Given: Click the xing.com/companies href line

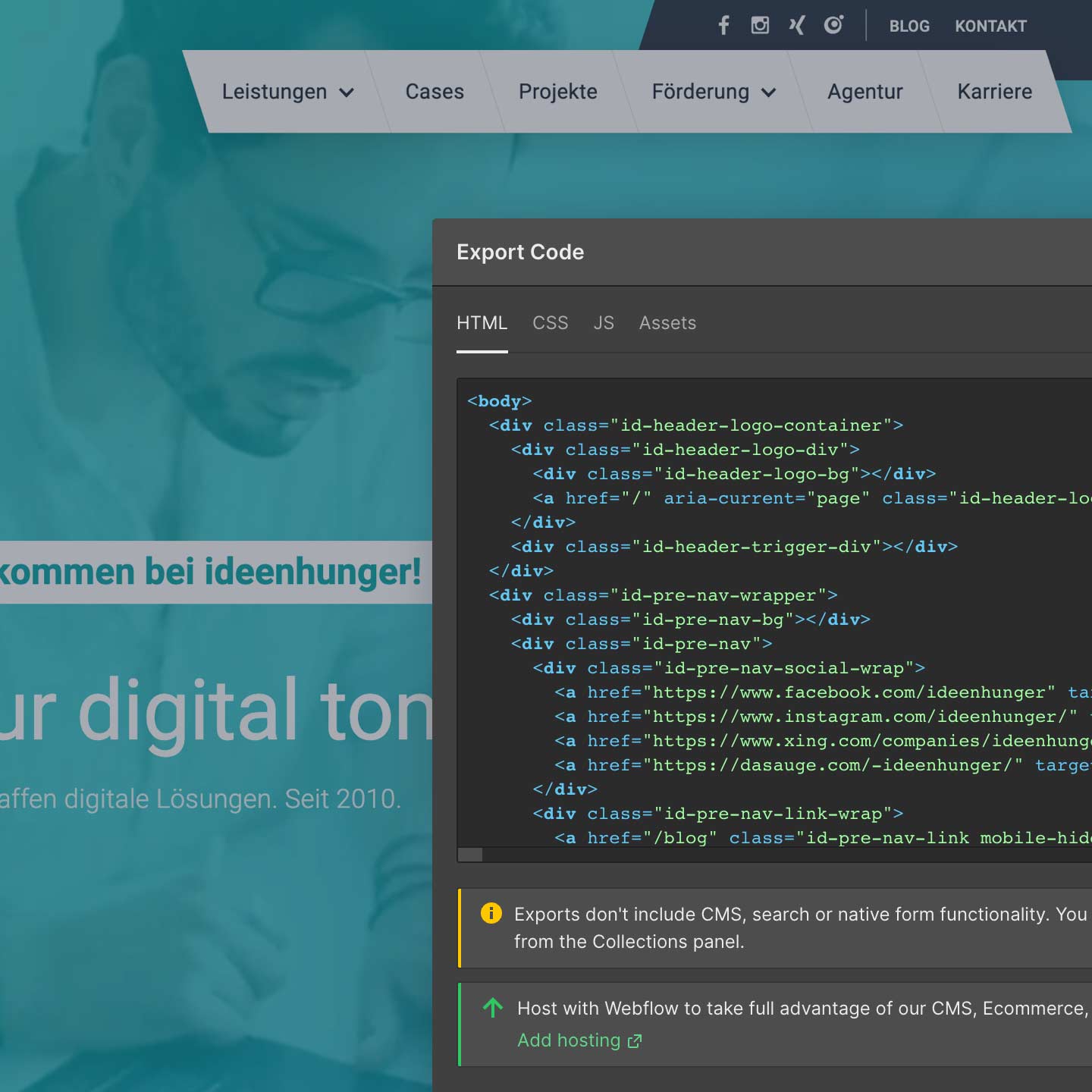Looking at the screenshot, I should click(x=823, y=741).
